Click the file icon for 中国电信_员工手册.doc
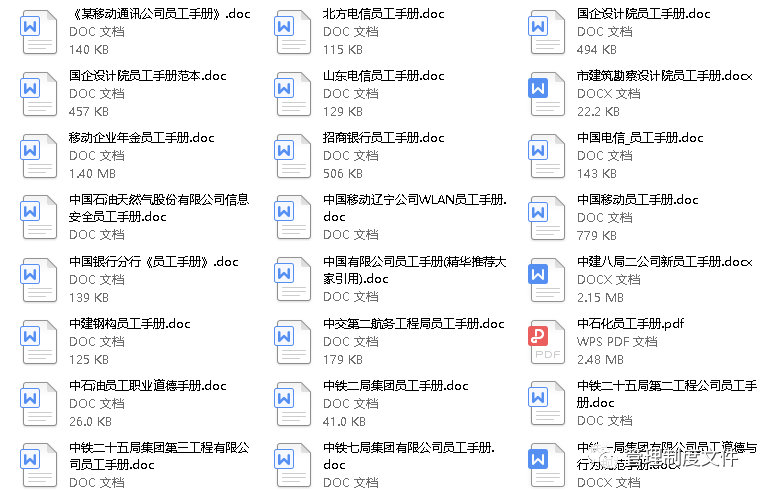This screenshot has height=491, width=763. pos(547,156)
